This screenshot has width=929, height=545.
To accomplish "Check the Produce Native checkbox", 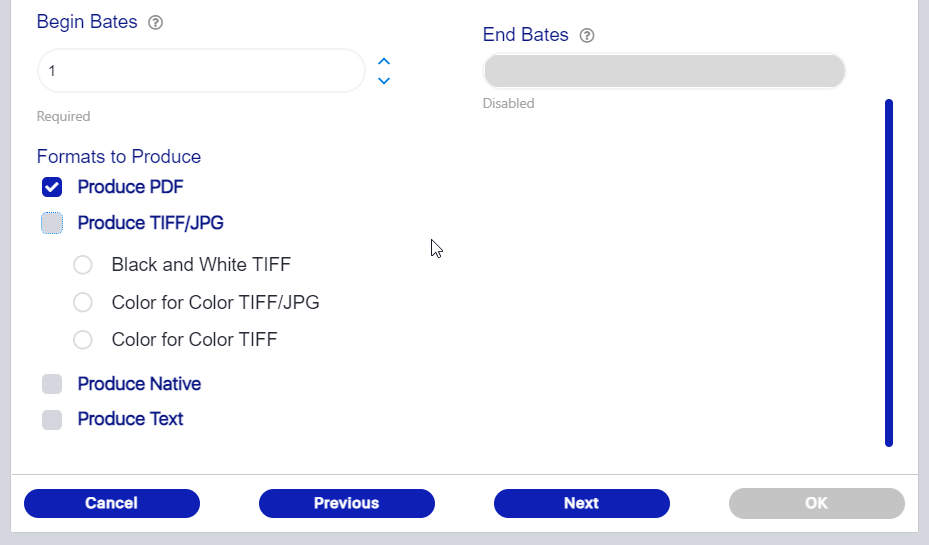I will tap(52, 384).
